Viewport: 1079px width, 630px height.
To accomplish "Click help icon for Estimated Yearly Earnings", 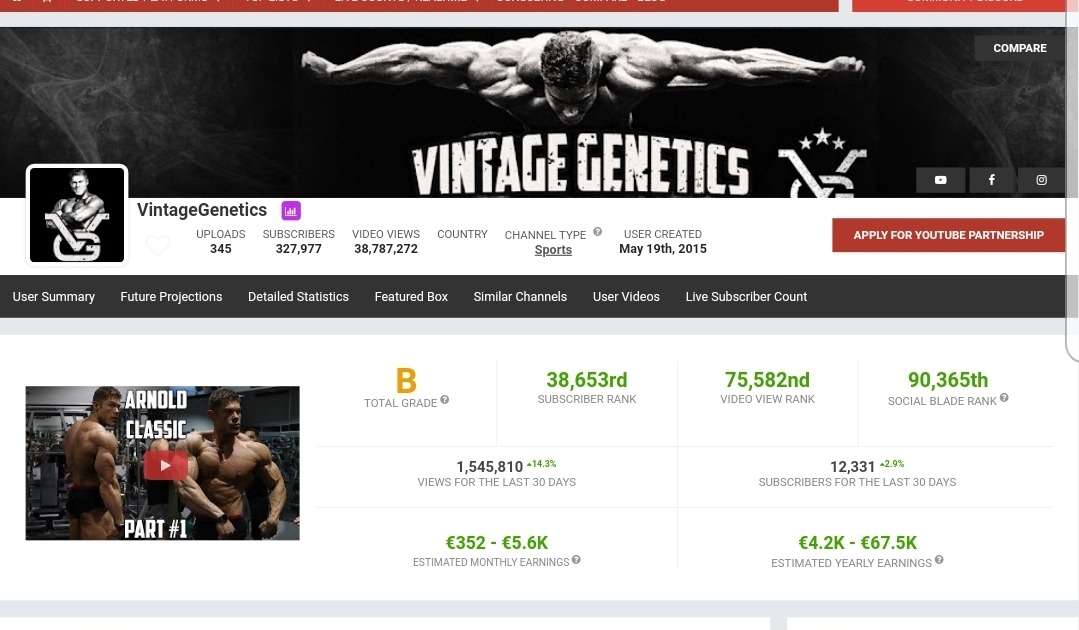I will 938,560.
